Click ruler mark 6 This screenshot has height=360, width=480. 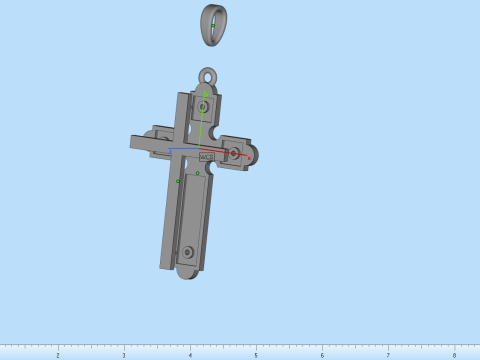click(322, 356)
